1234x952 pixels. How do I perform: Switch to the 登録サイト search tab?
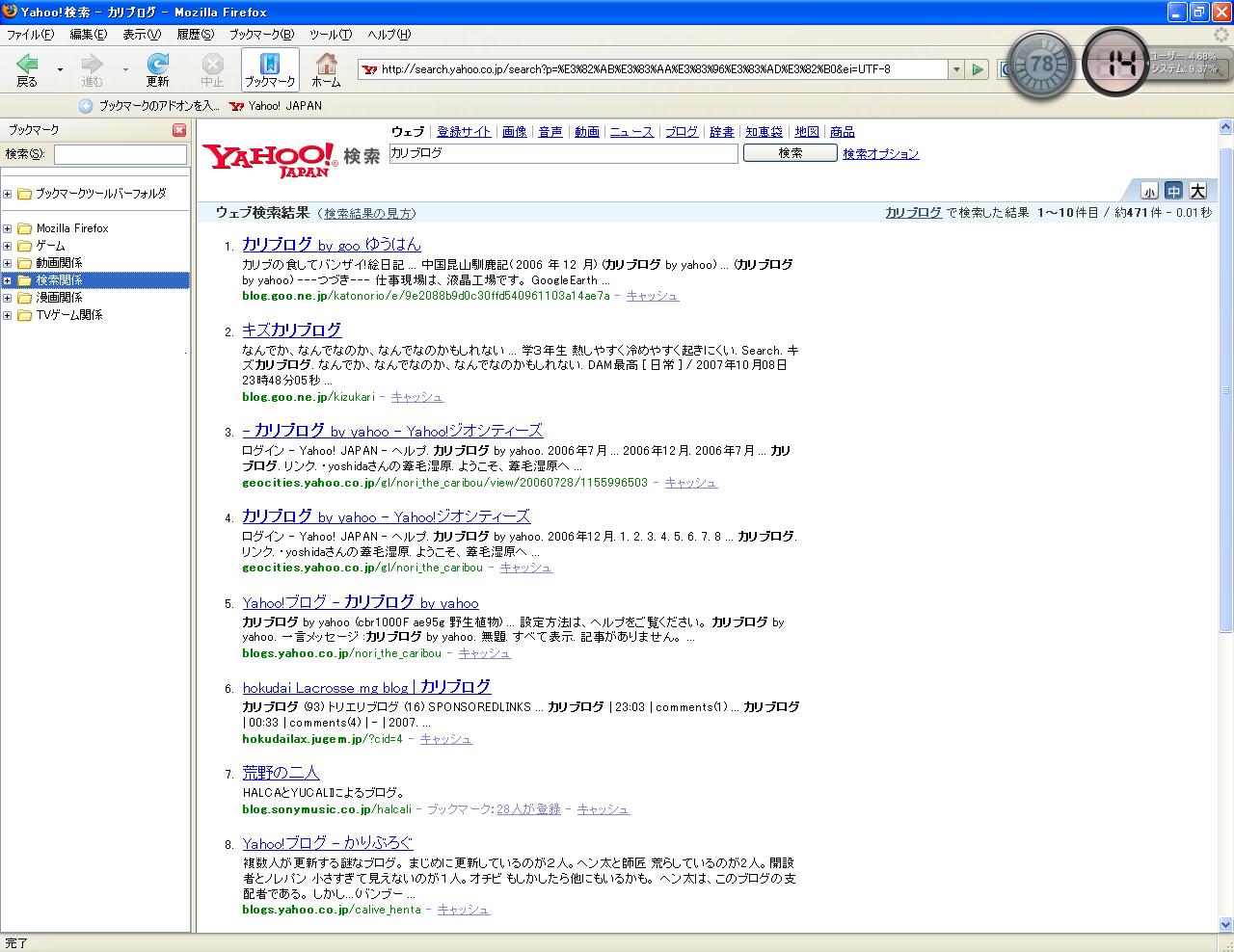[464, 132]
